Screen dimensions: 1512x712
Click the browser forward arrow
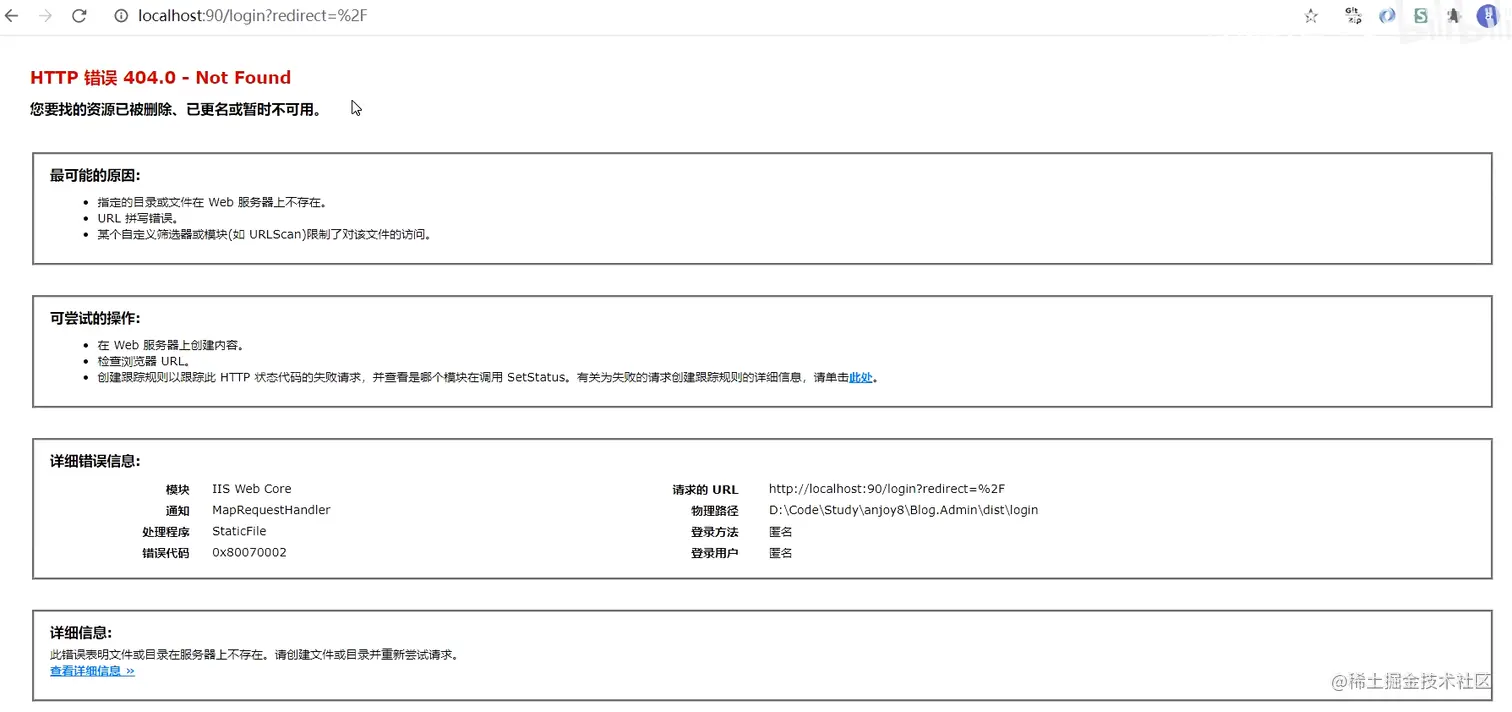45,16
